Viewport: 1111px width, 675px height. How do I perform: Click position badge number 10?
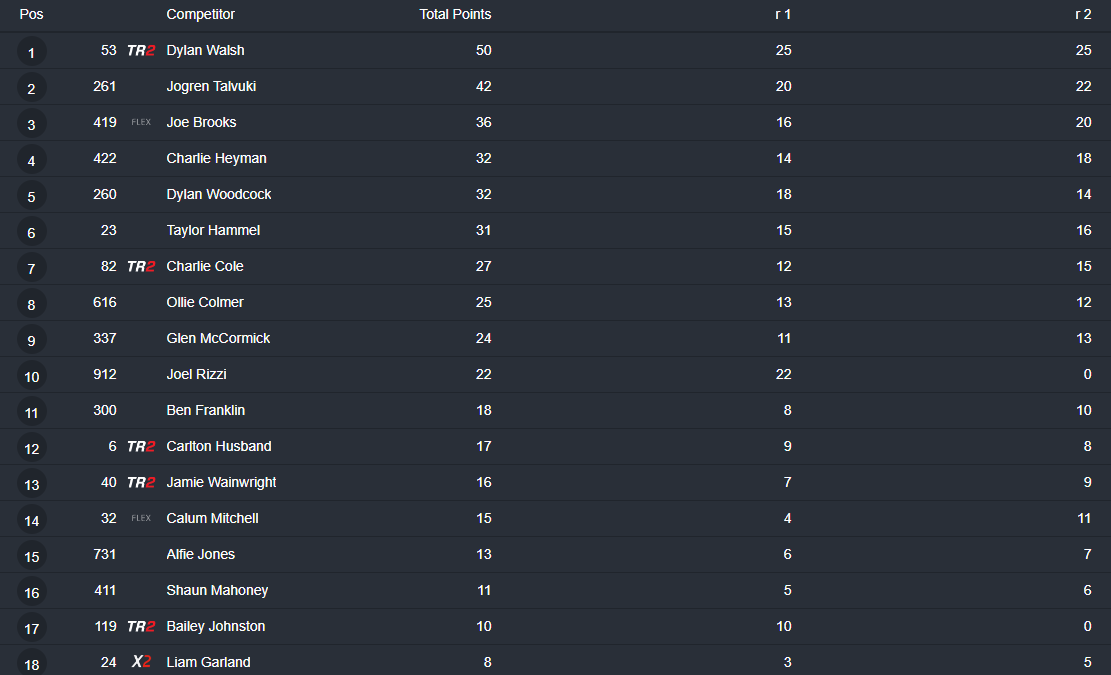pyautogui.click(x=31, y=376)
